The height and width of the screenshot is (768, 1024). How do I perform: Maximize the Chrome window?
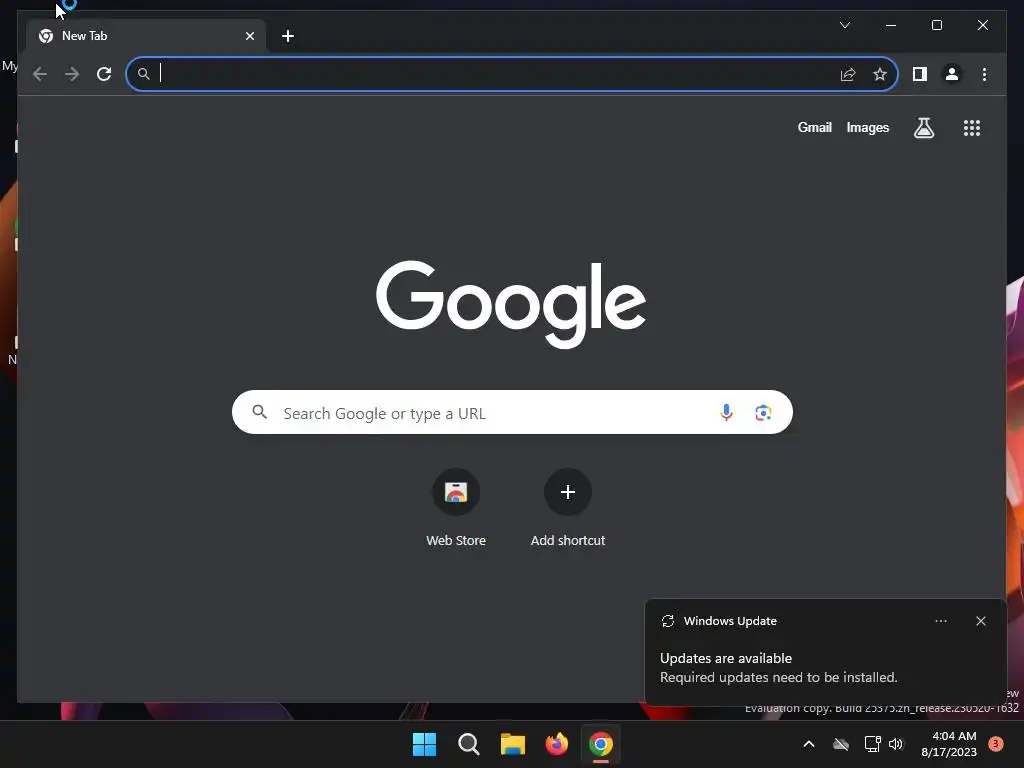936,25
